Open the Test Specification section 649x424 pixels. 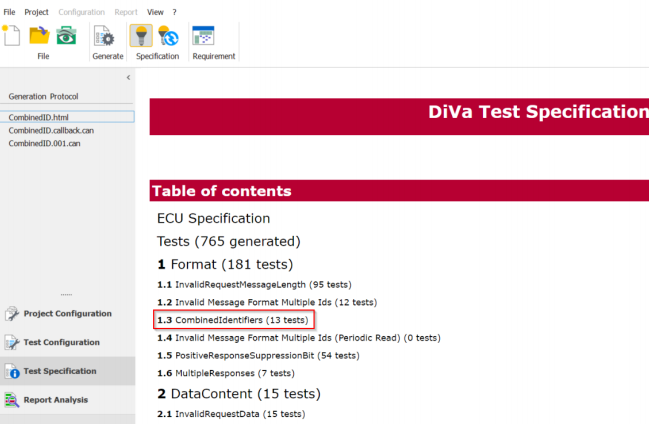pyautogui.click(x=67, y=371)
